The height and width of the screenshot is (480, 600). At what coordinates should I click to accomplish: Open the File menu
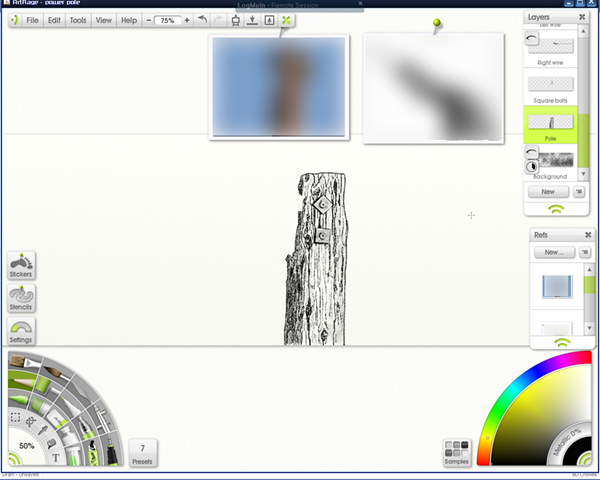(32, 20)
